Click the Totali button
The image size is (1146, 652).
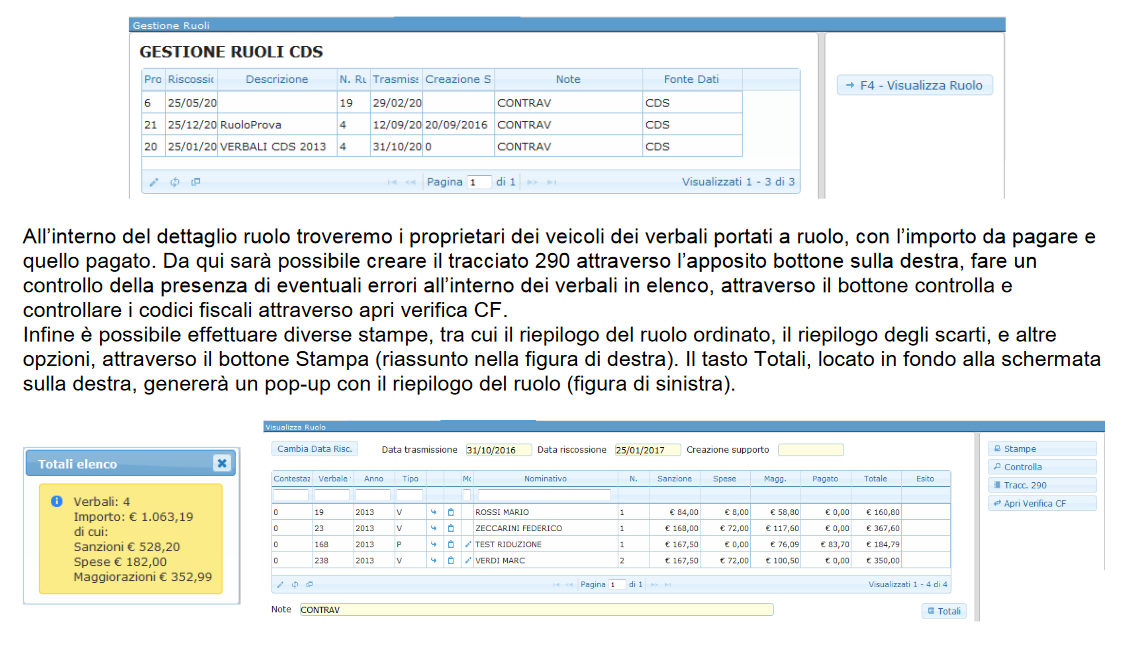944,611
